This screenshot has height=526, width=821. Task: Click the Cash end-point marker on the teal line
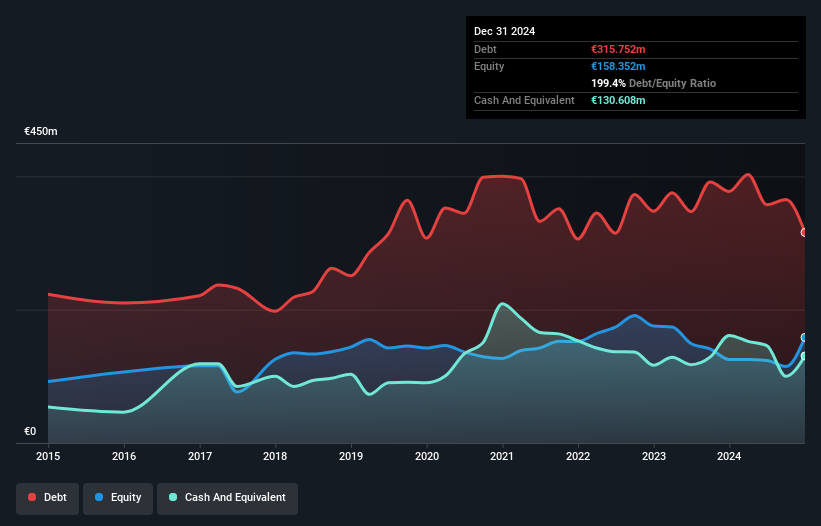point(805,356)
